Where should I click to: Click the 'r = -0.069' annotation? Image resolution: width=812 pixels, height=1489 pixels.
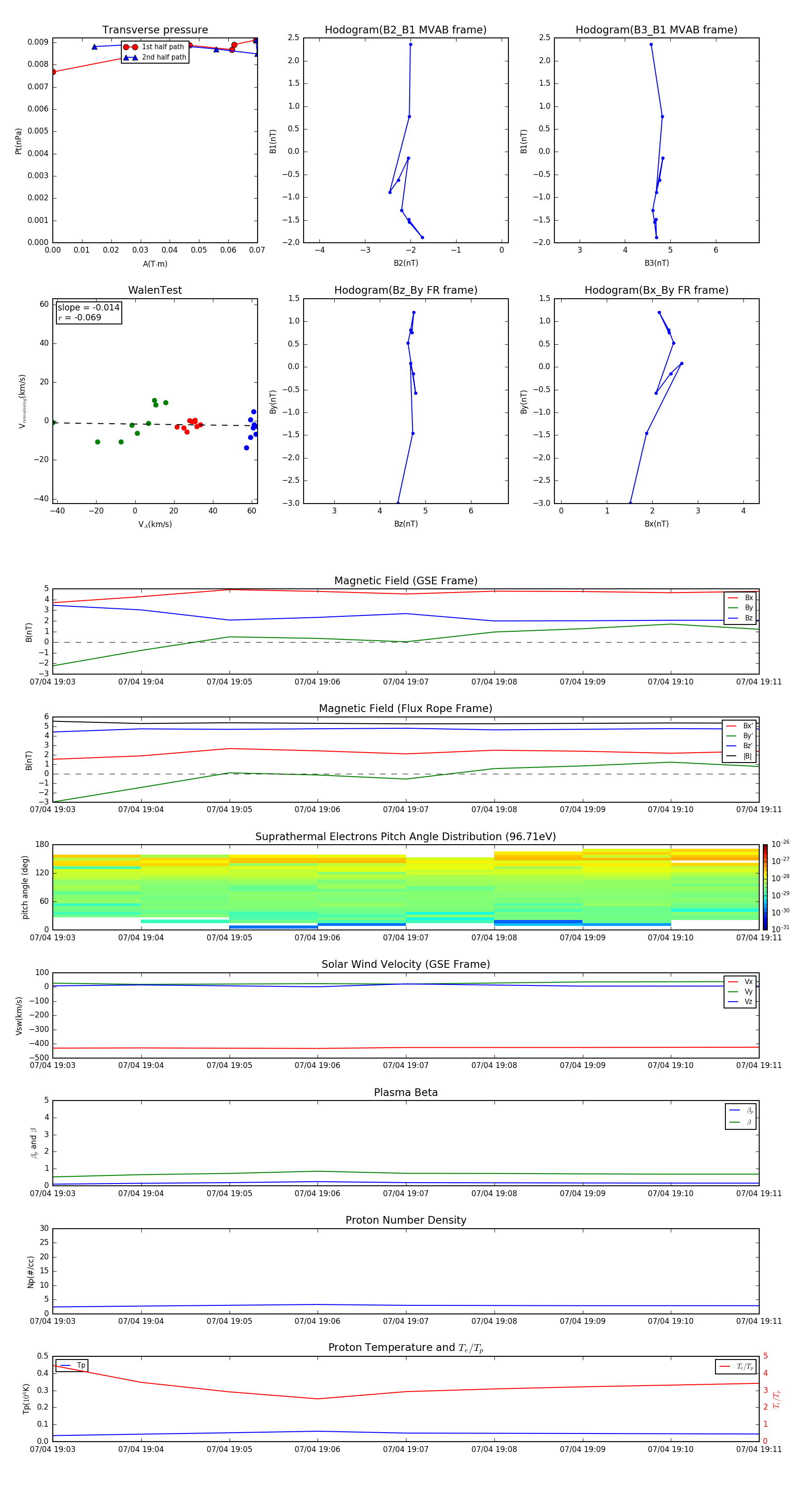80,317
